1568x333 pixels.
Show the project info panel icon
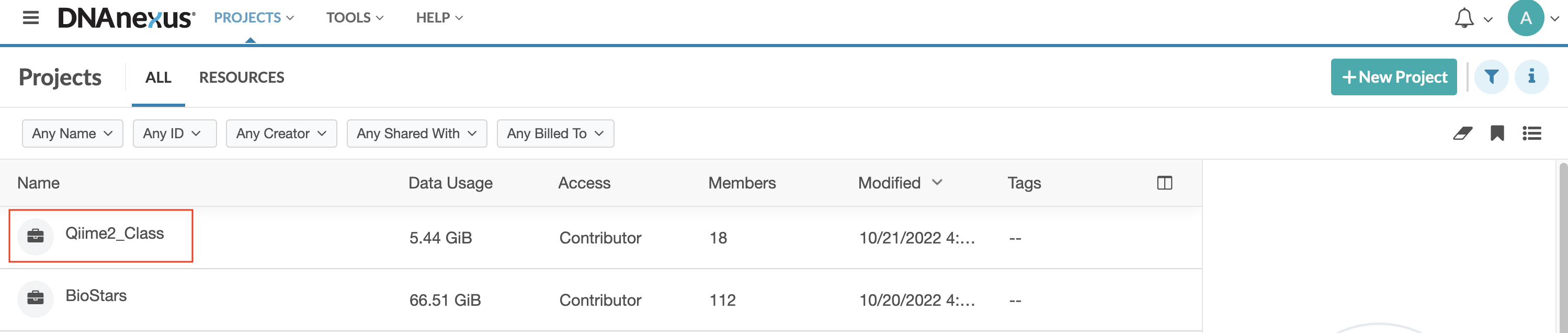pos(1531,77)
